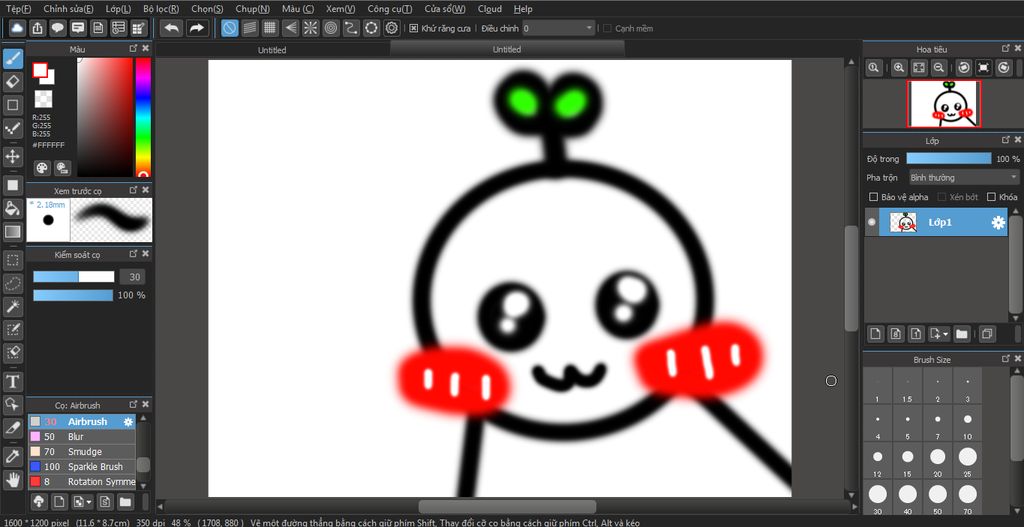Enable concentric circle snap
This screenshot has width=1024, height=527.
pyautogui.click(x=331, y=28)
